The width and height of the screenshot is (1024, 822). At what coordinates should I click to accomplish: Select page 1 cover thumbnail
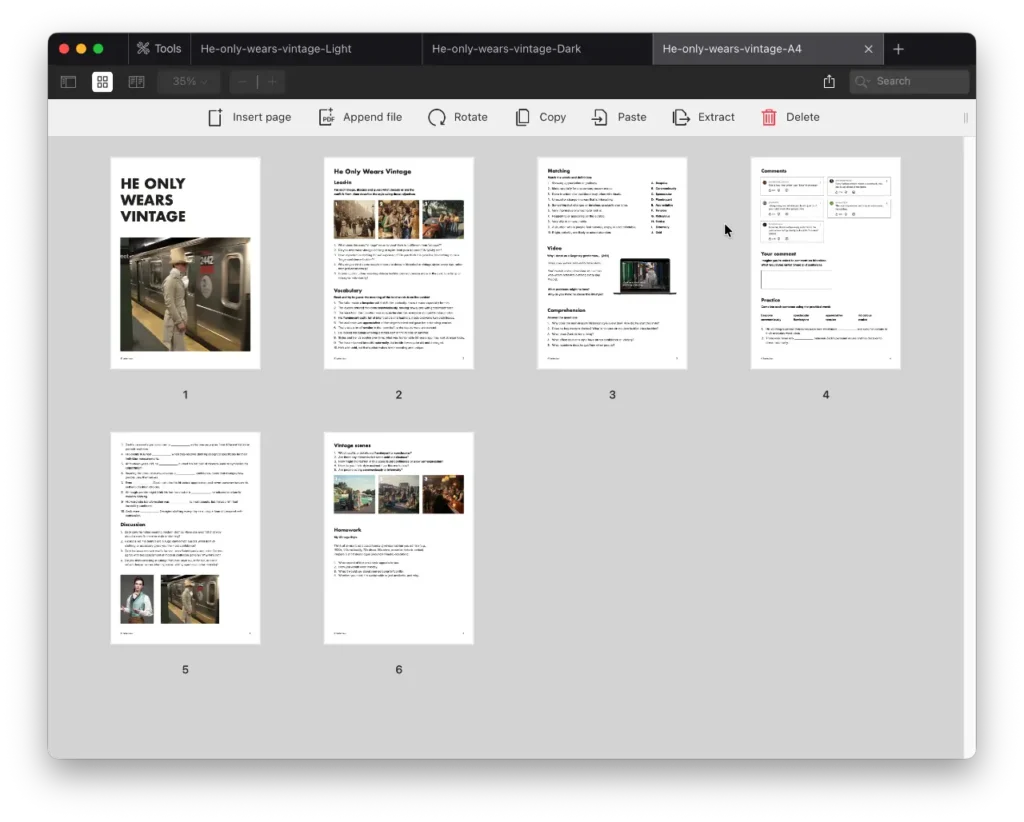185,263
